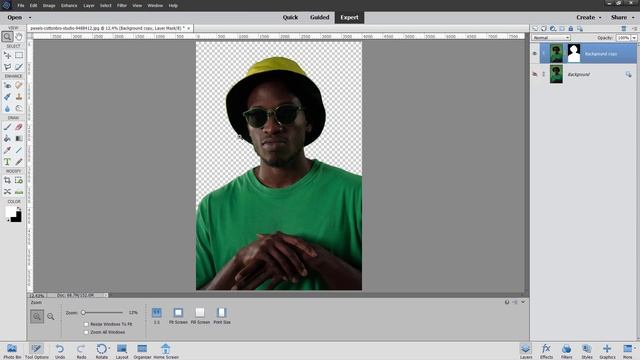The height and width of the screenshot is (360, 640).
Task: Open the File menu
Action: coord(21,6)
